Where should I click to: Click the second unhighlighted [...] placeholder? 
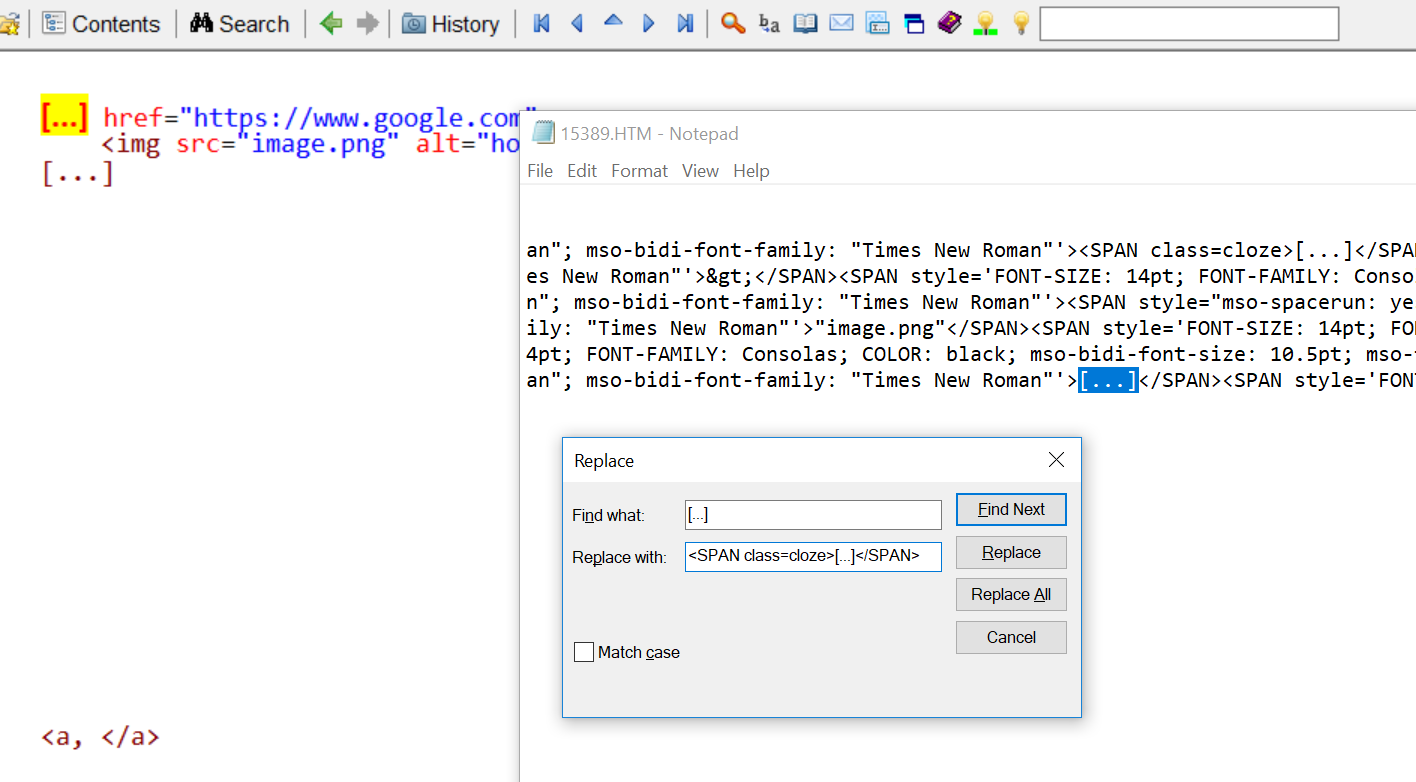[x=77, y=174]
